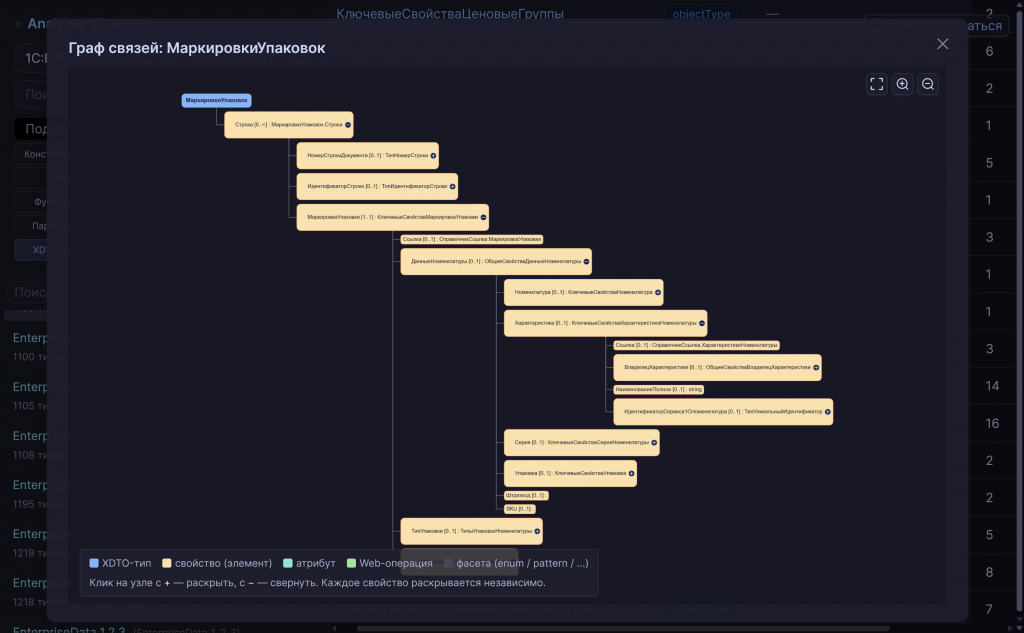This screenshot has width=1024, height=633.
Task: Collapse ДанныеНоменклатуры node minus icon
Action: click(586, 261)
